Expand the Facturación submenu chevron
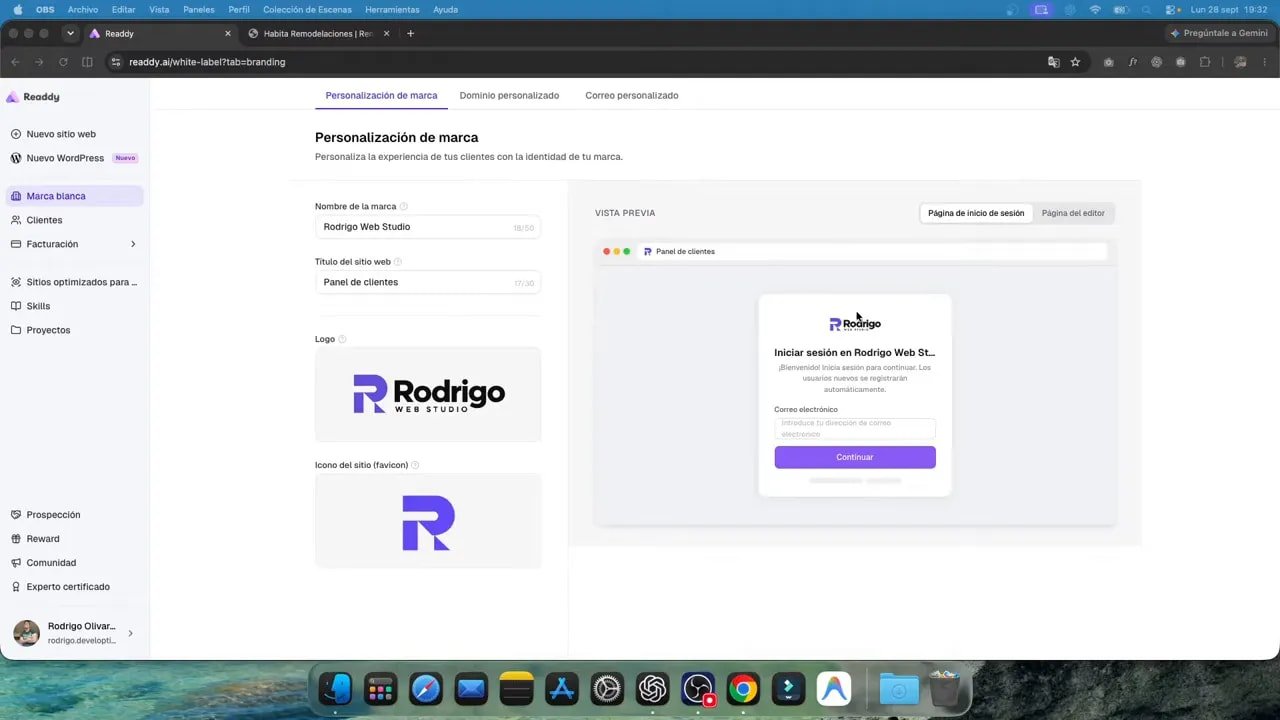1280x720 pixels. pos(133,244)
